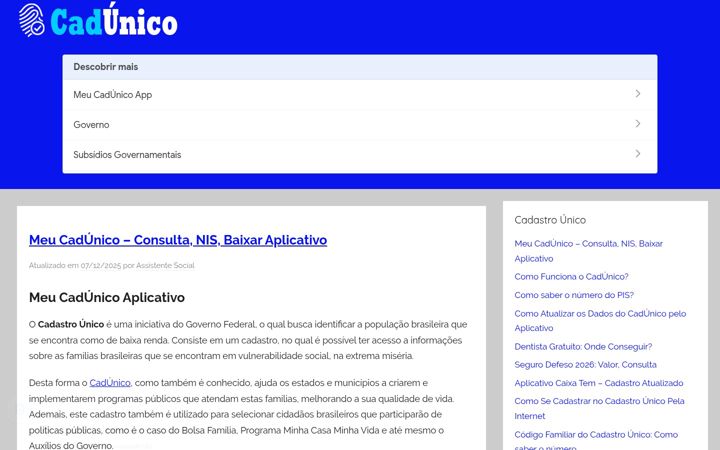Click the CadÚnico fingerprint logo icon

click(x=31, y=20)
